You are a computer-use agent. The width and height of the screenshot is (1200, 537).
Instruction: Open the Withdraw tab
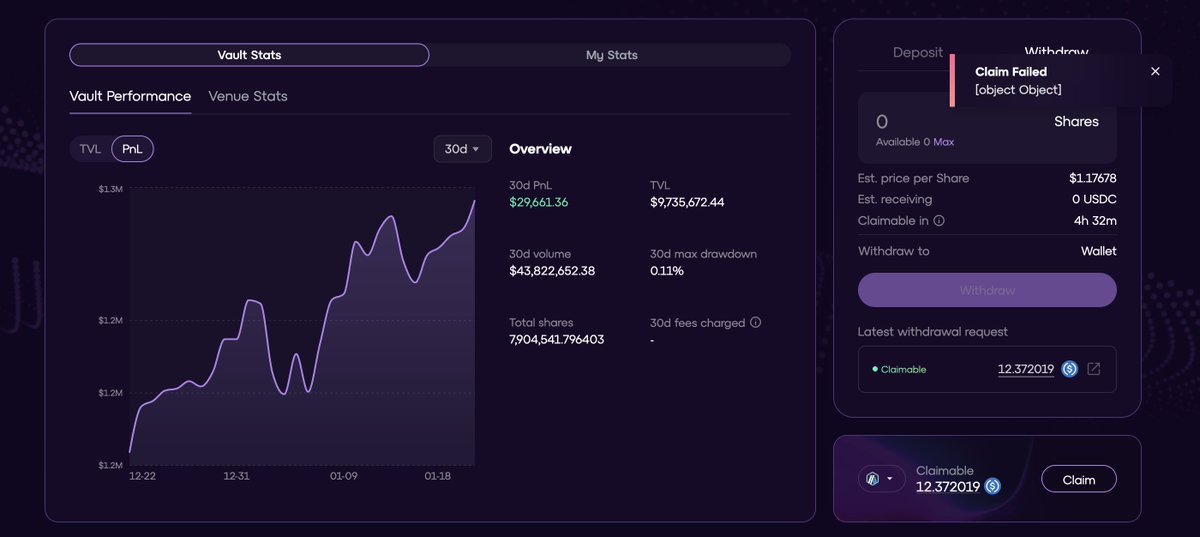(x=1056, y=52)
